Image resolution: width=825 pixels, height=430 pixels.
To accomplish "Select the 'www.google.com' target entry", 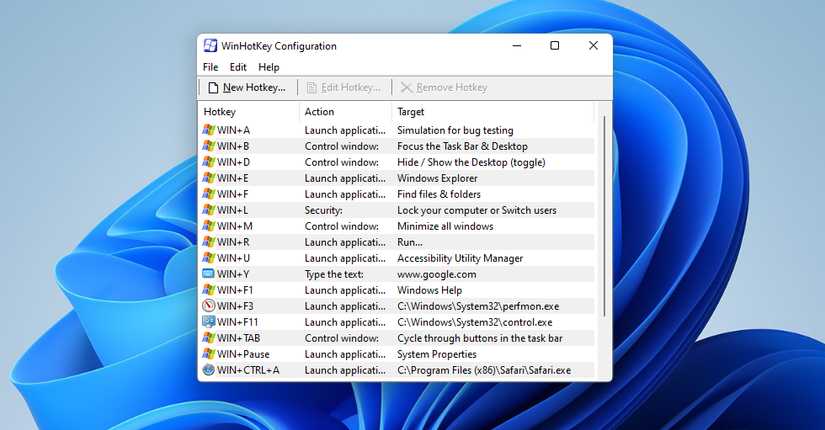I will coord(437,274).
